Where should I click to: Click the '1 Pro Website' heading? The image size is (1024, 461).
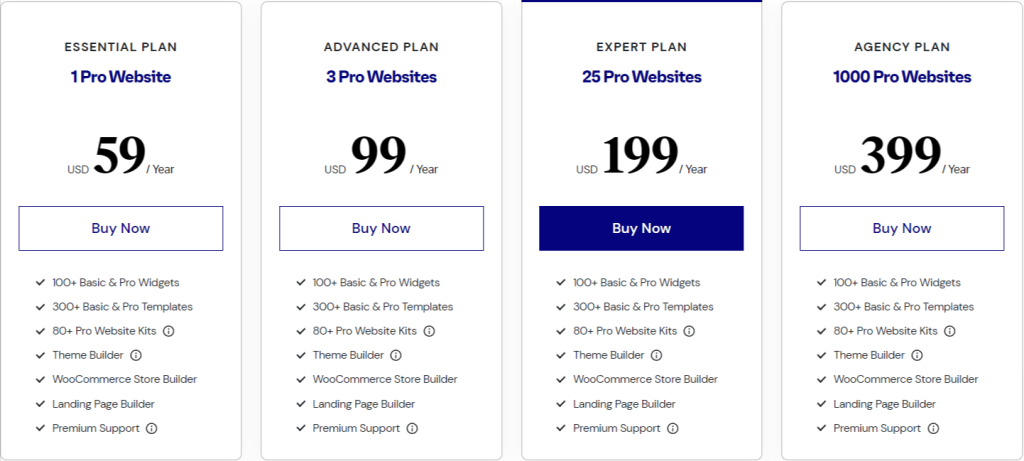tap(121, 77)
